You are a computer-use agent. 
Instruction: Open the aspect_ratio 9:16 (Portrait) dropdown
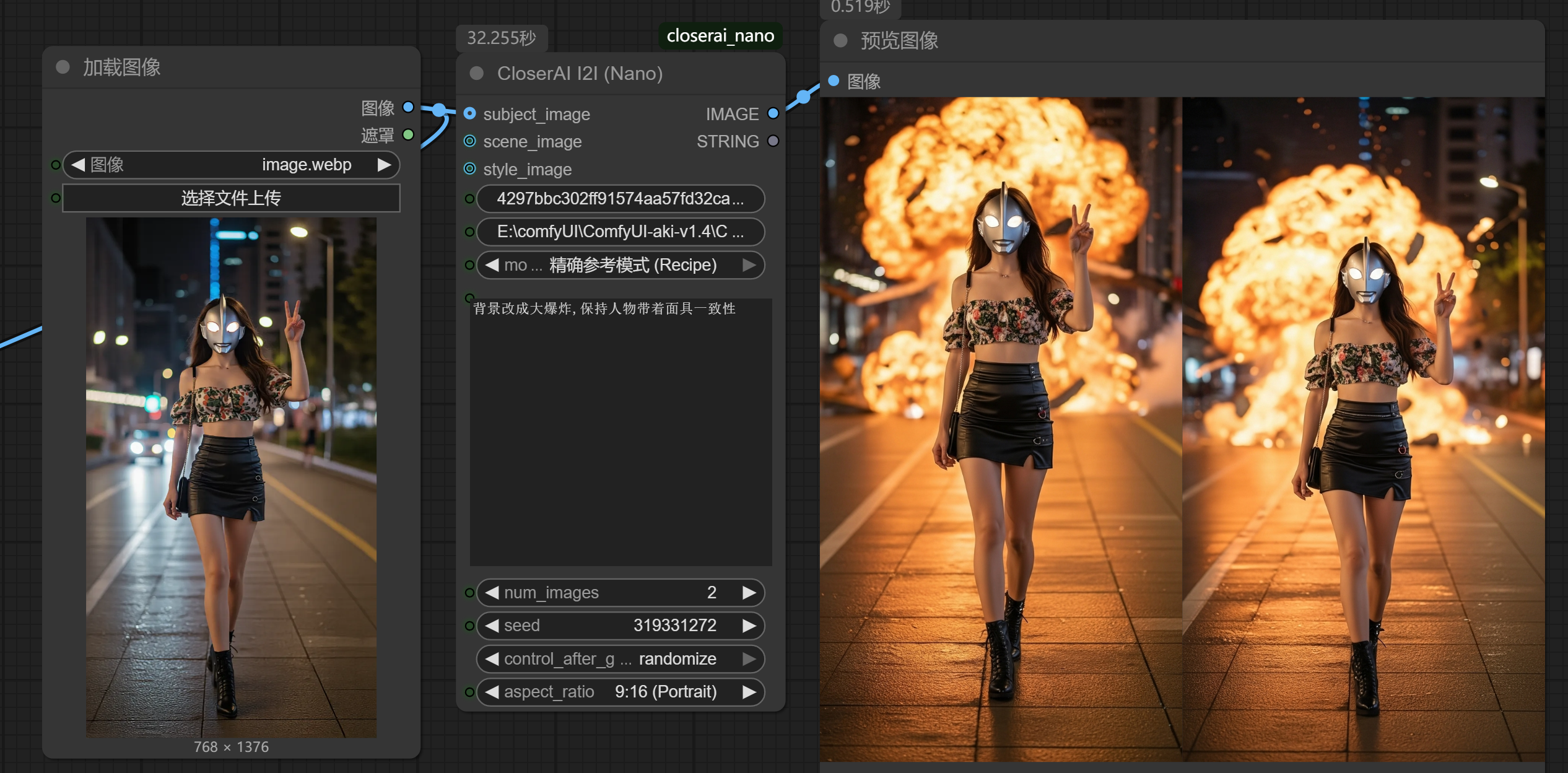621,692
